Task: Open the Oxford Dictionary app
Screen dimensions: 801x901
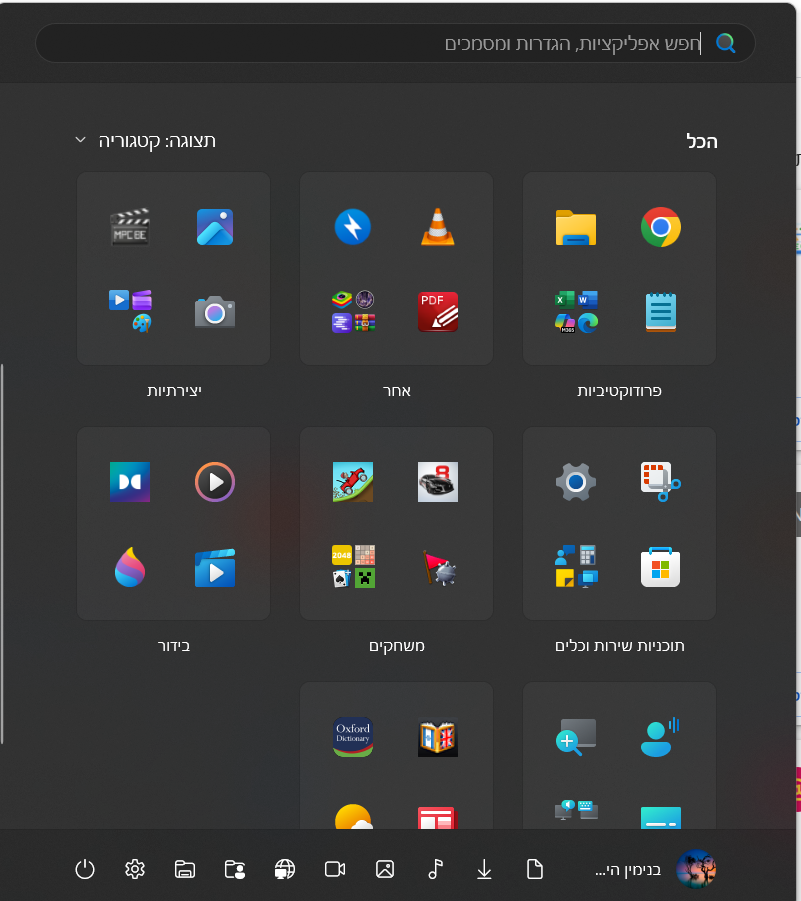Action: point(353,737)
